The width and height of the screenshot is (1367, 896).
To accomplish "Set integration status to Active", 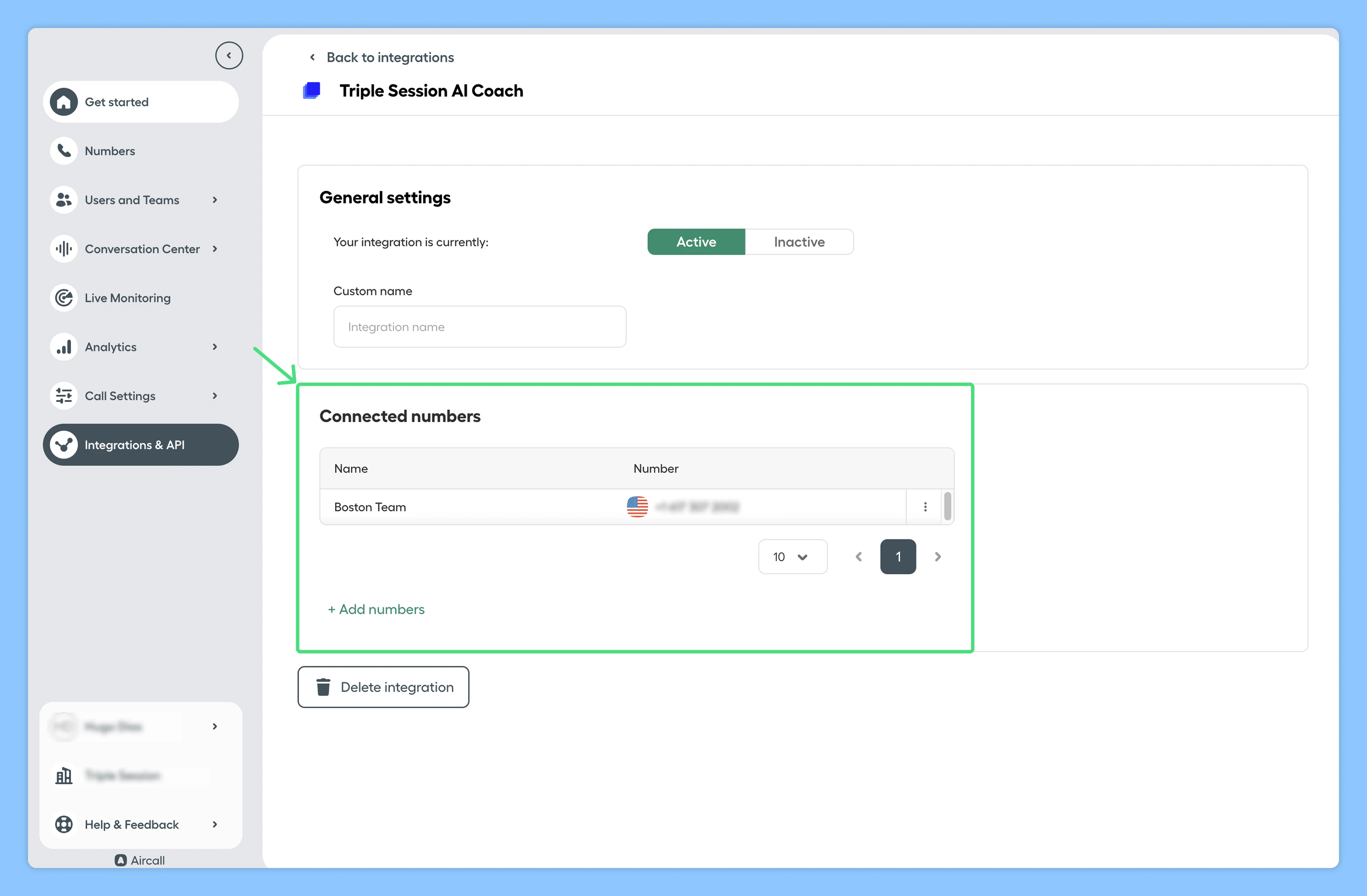I will (696, 241).
